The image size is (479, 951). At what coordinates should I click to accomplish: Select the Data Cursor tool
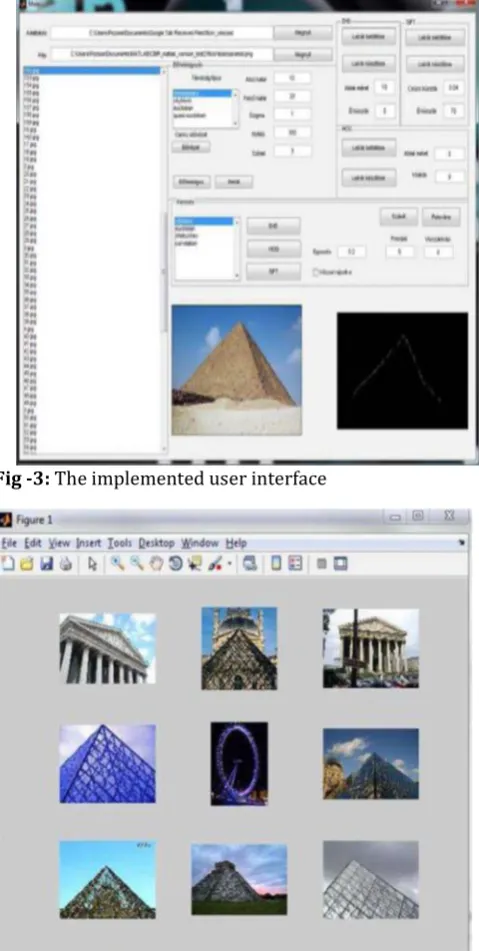coord(195,564)
